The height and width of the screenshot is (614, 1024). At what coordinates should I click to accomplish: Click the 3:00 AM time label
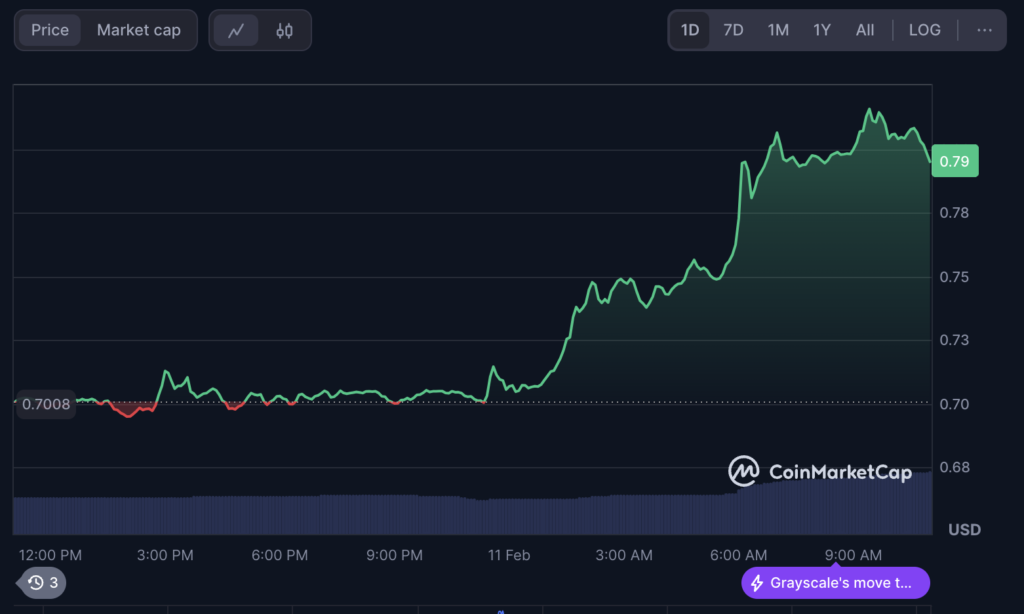point(624,555)
